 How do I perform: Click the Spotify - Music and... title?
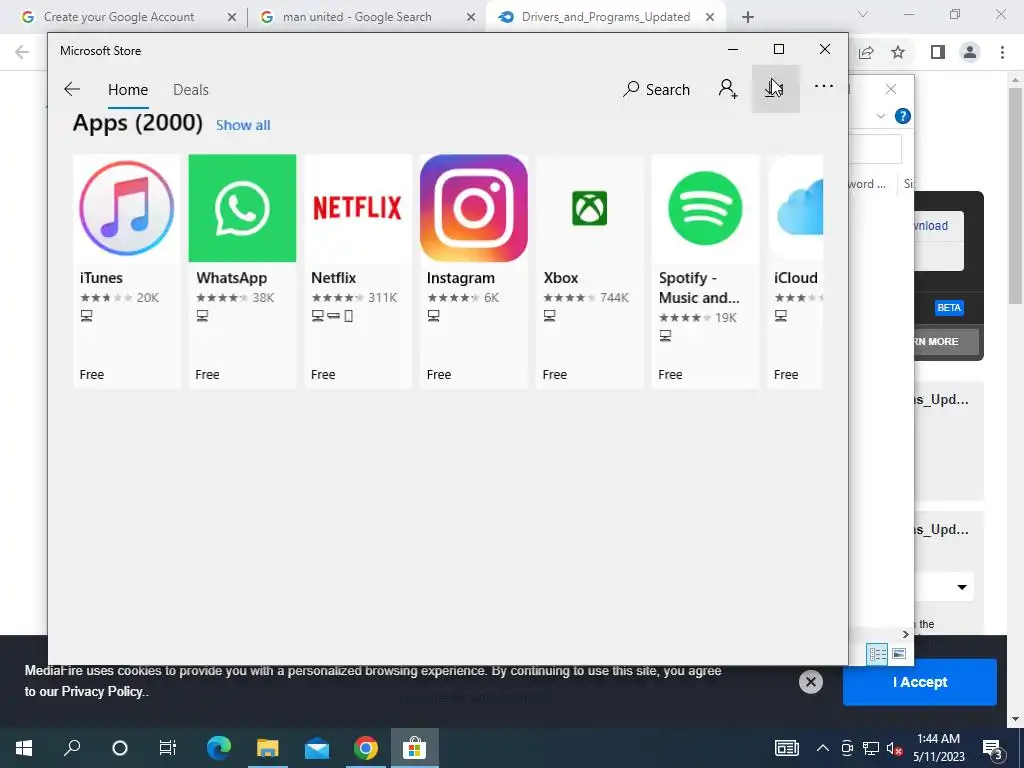pyautogui.click(x=699, y=287)
